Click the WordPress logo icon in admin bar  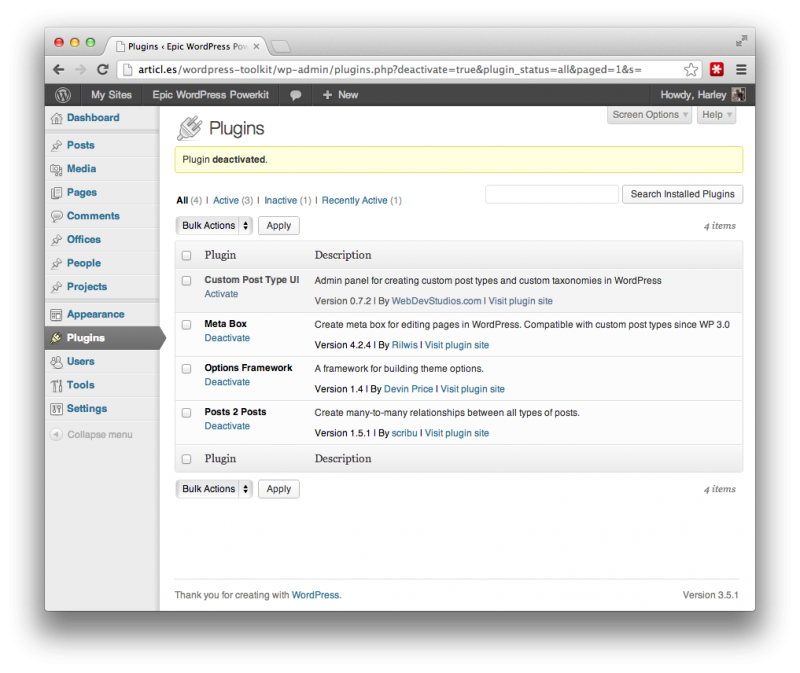63,95
